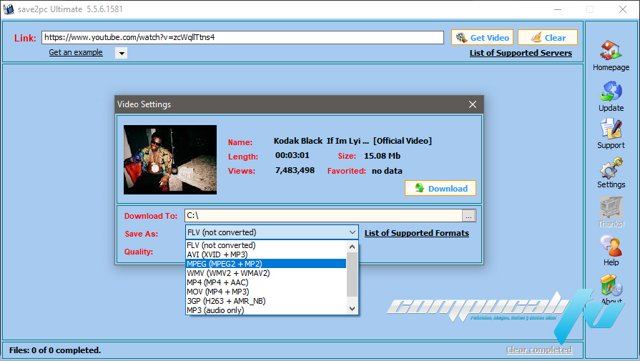Screen dimensions: 640x361
Task: Click the clear completed link
Action: click(x=539, y=350)
